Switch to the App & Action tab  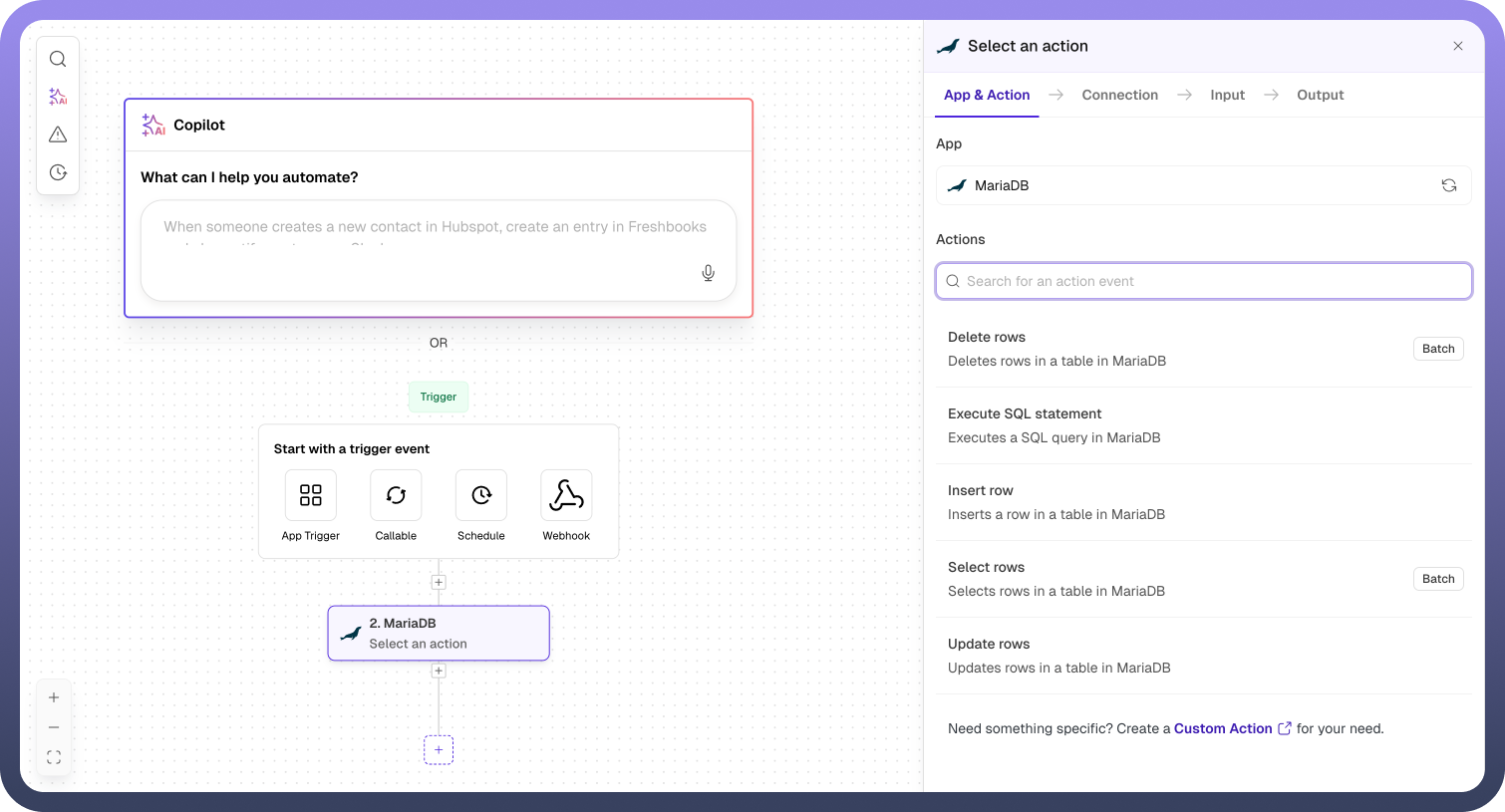coord(987,95)
